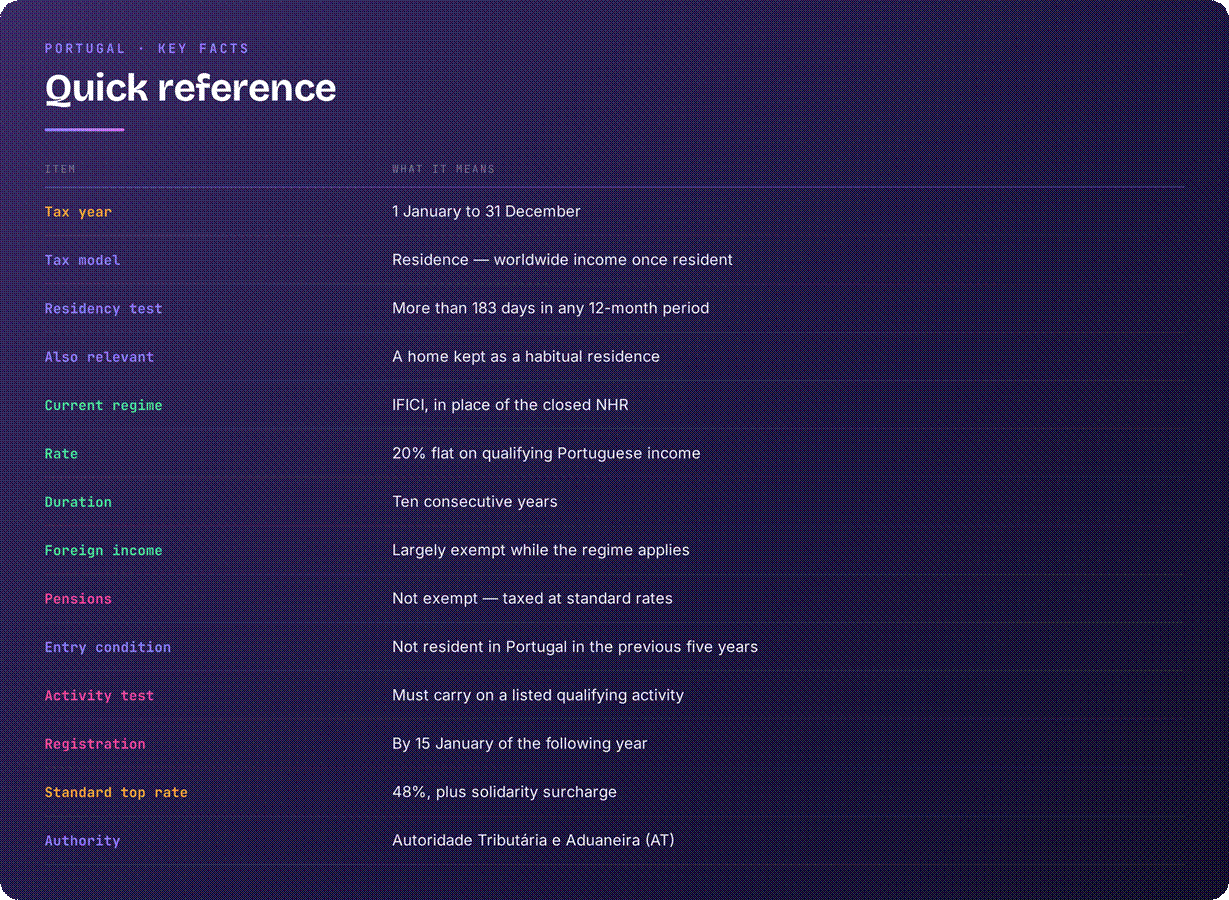Select the Authority row label
This screenshot has width=1229, height=900.
pyautogui.click(x=82, y=841)
